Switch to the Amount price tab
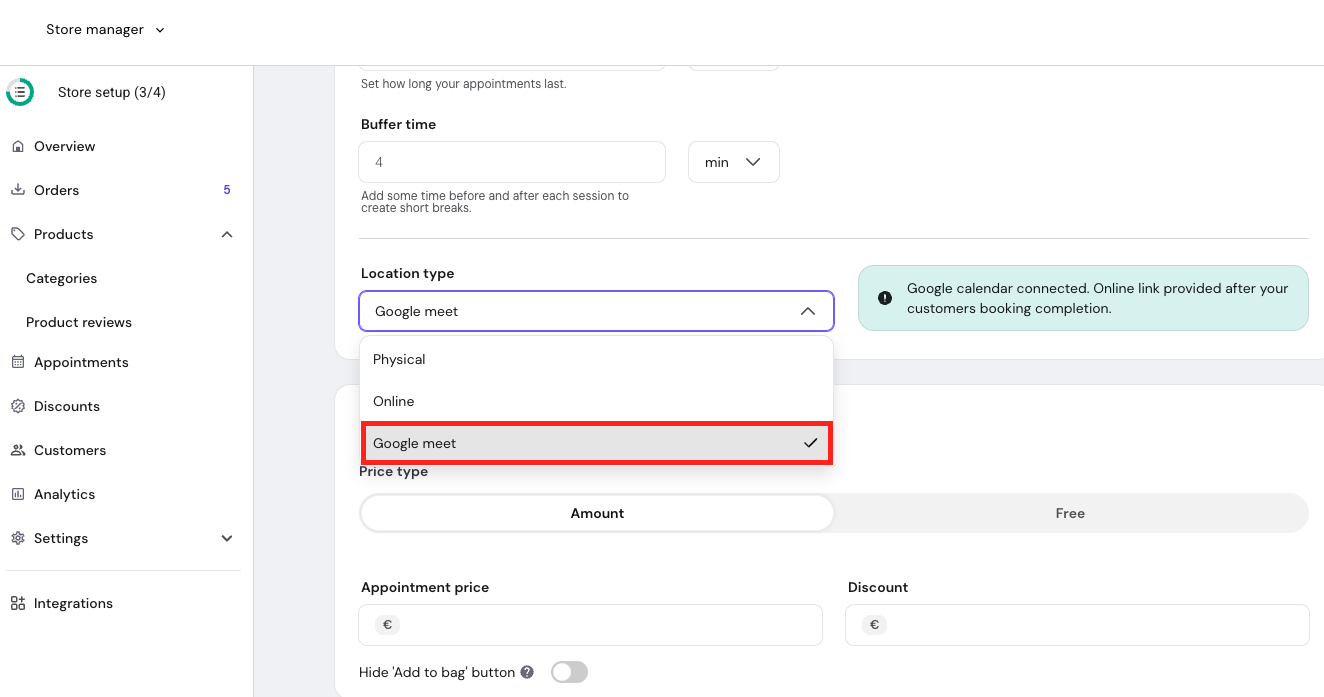Screen dimensions: 1324x697 click(x=597, y=512)
